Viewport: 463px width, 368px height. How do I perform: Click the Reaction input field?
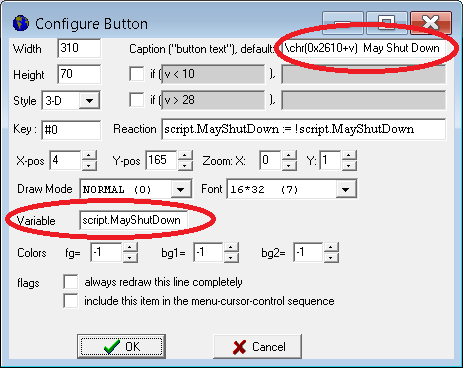(x=303, y=129)
